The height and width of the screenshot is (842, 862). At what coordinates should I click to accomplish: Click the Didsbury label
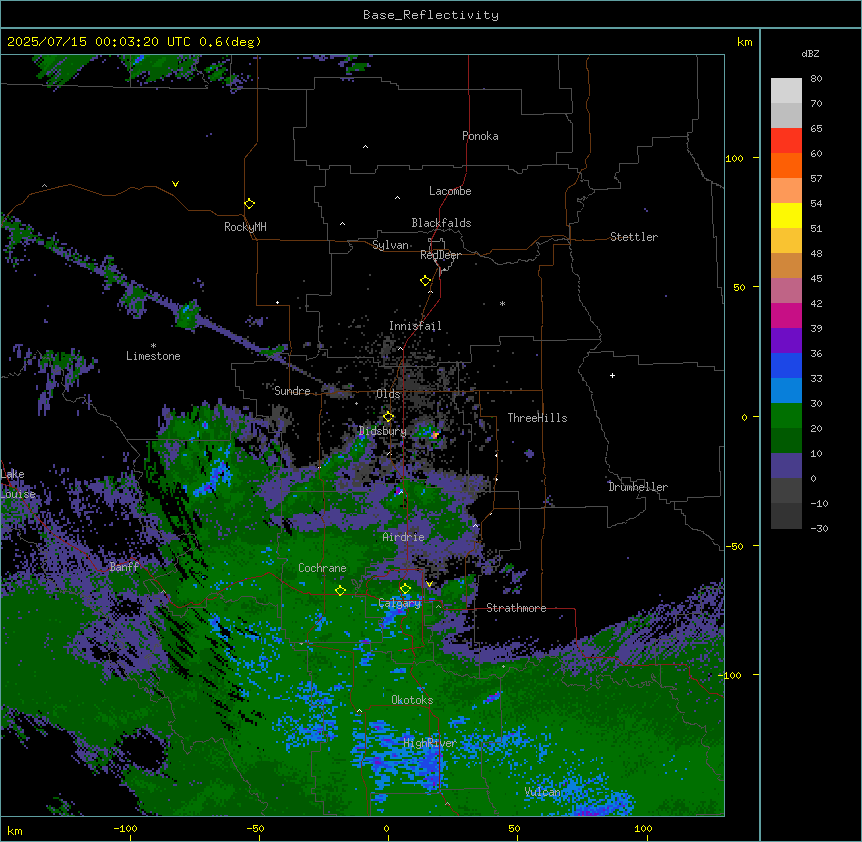coord(383,431)
